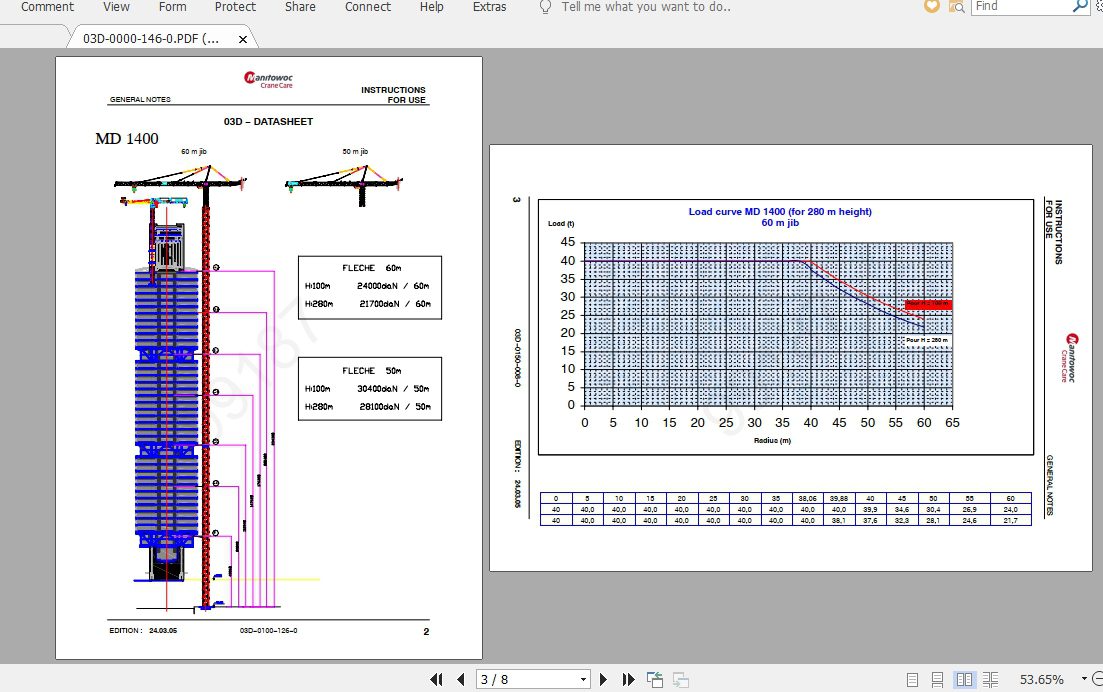Image resolution: width=1103 pixels, height=692 pixels.
Task: Open the Form ribbon tab
Action: tap(172, 7)
